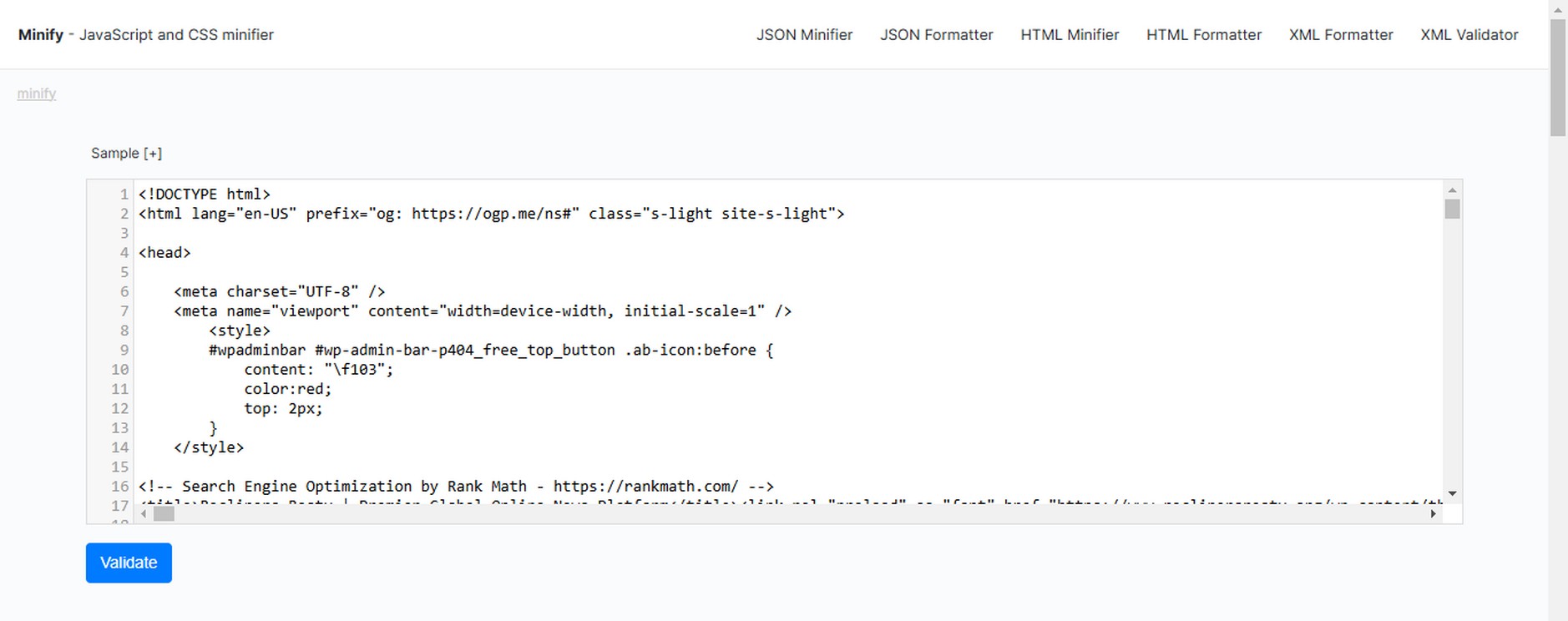Click the editor's horizontal scrollbar thumb
Screen dimensions: 1568x621
tap(164, 514)
